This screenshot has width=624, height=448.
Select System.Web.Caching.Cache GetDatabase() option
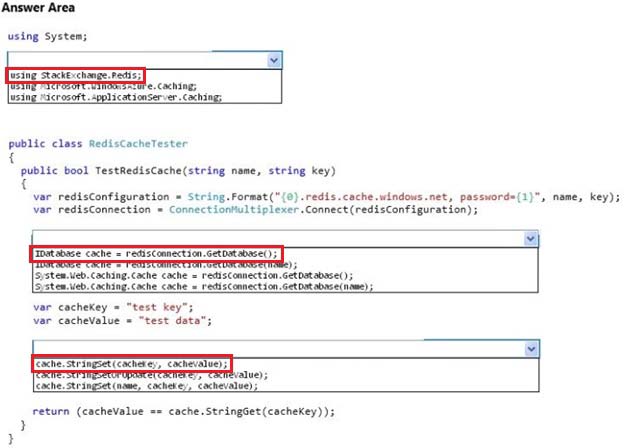pos(194,275)
